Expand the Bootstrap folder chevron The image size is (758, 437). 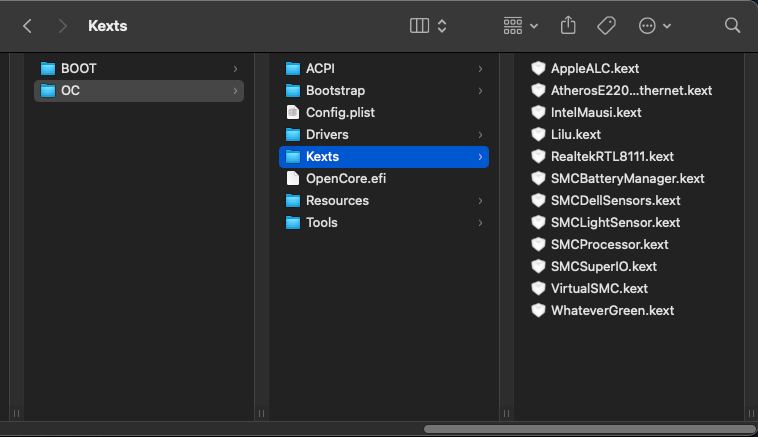[x=480, y=91]
